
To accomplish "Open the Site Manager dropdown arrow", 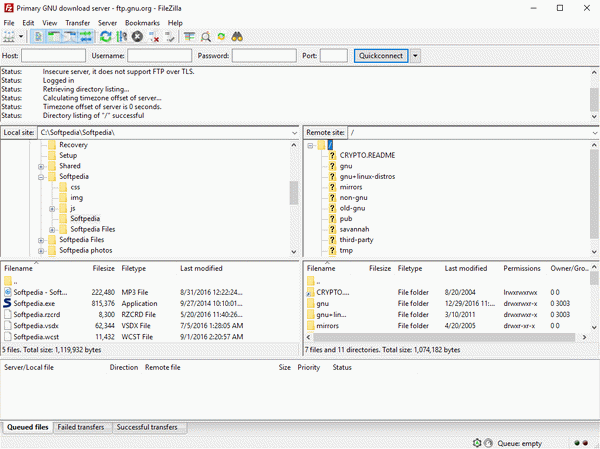I will (x=21, y=37).
